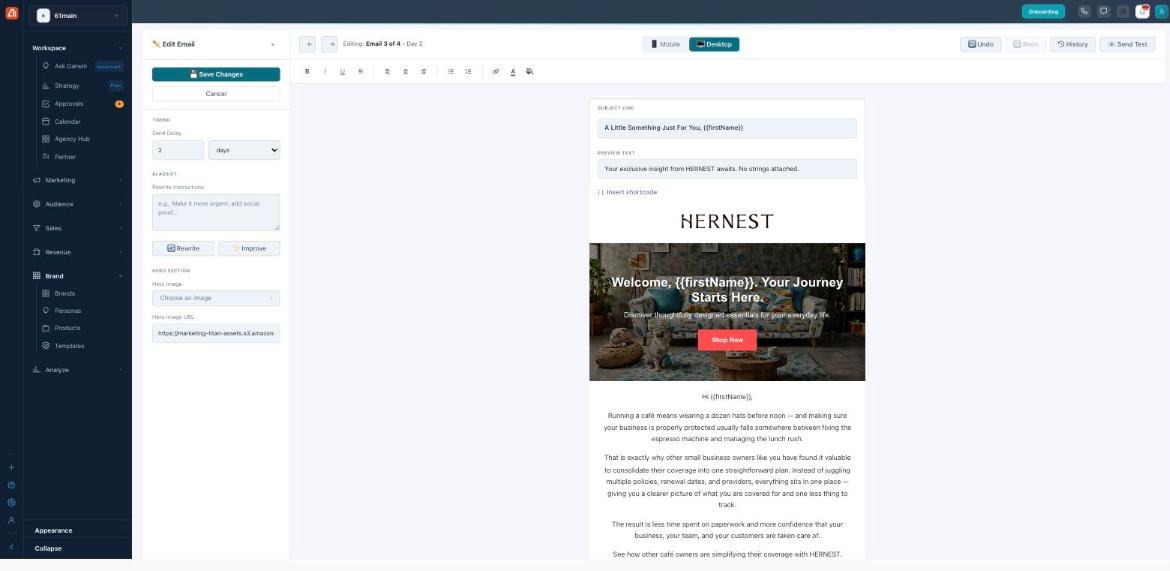
Task: Click the Cancel button in Edit Email panel
Action: coord(216,94)
